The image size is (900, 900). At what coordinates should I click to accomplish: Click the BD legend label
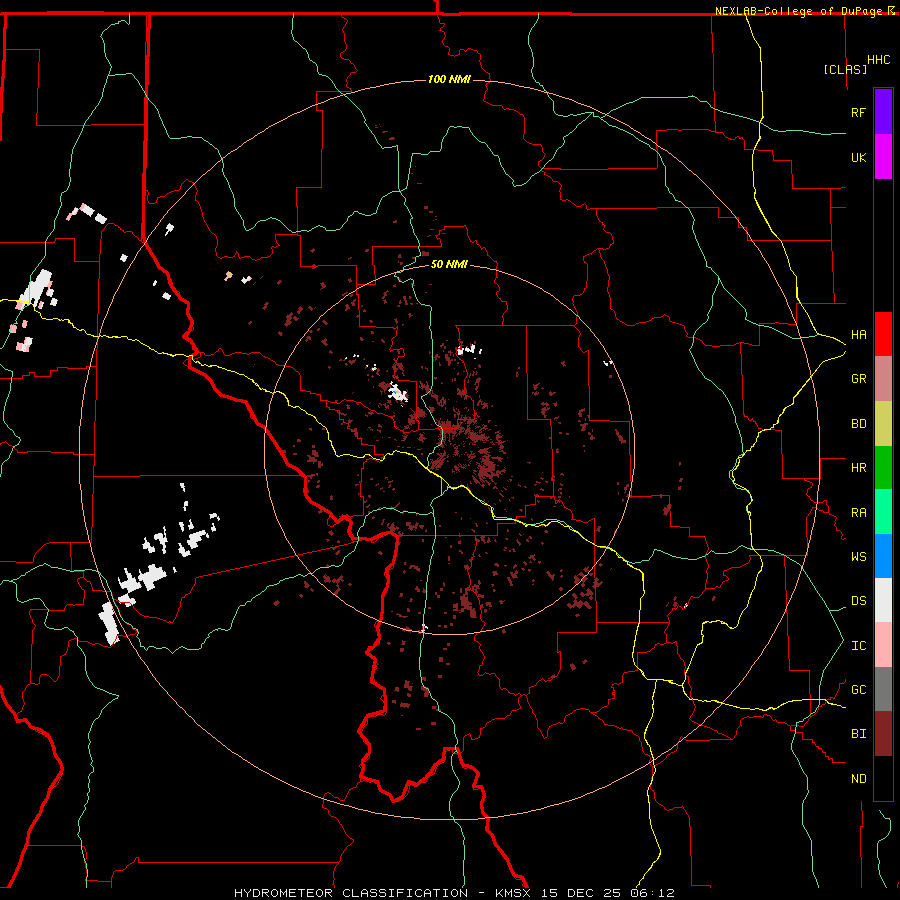[x=858, y=424]
